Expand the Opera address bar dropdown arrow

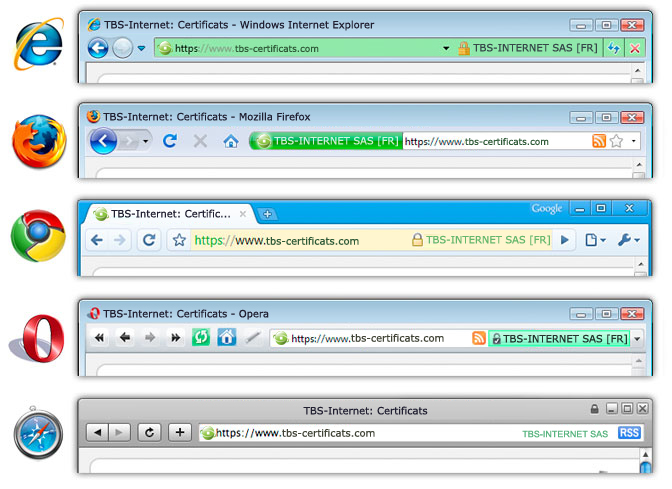pos(637,339)
